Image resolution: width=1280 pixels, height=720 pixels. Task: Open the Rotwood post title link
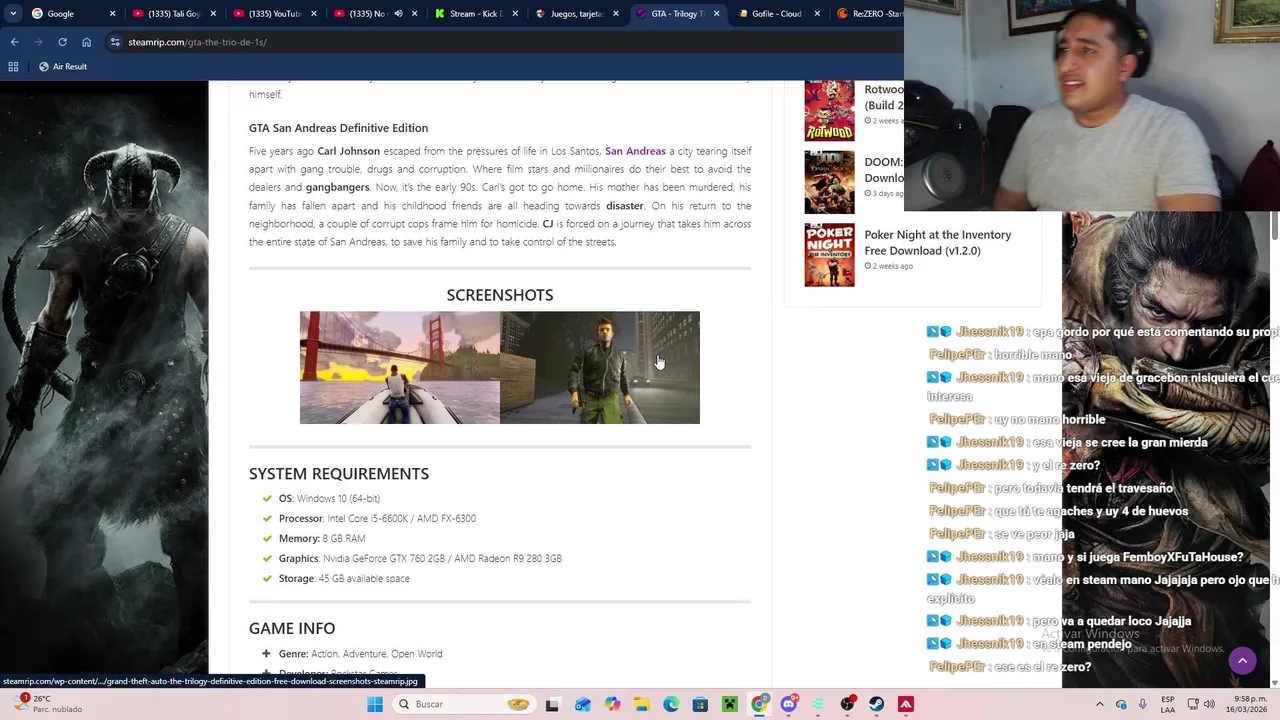[x=884, y=97]
